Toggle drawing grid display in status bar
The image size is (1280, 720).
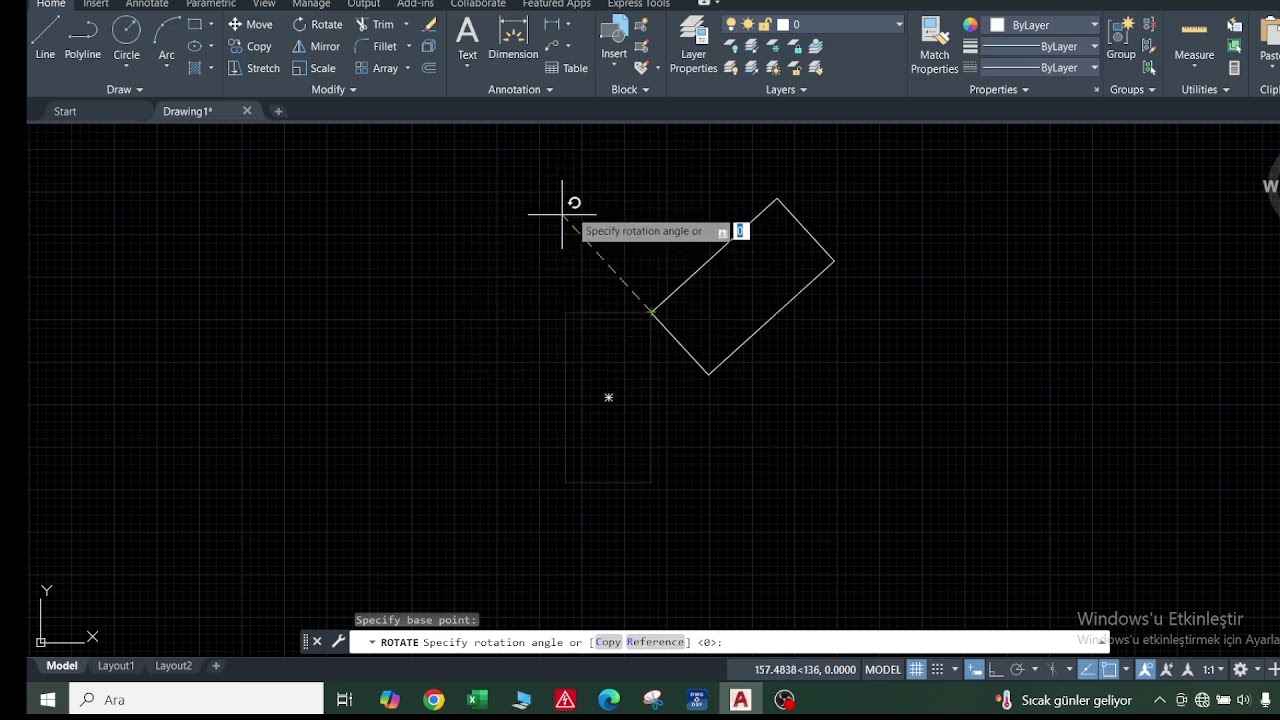[x=916, y=669]
